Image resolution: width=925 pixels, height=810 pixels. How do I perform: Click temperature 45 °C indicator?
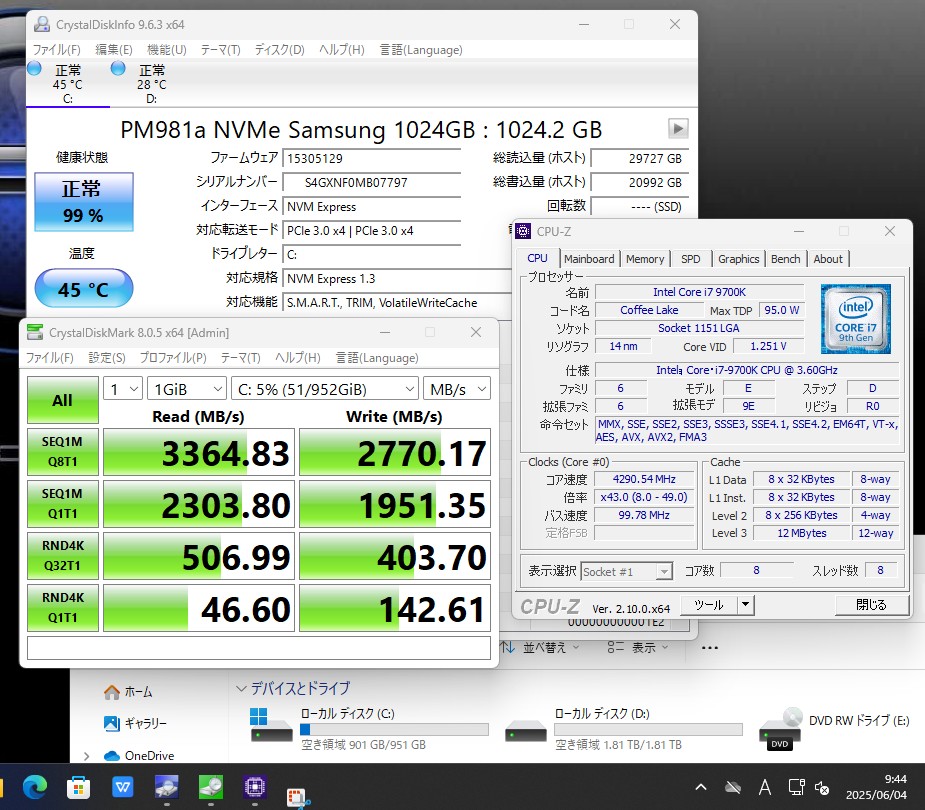pyautogui.click(x=84, y=288)
